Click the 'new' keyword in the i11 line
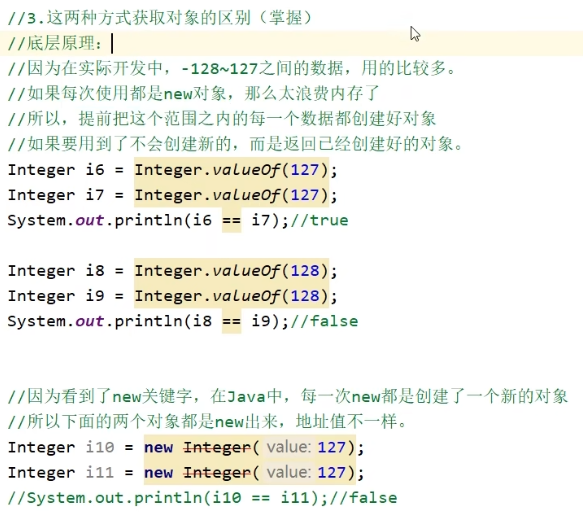Image resolution: width=583 pixels, height=512 pixels. click(x=158, y=473)
